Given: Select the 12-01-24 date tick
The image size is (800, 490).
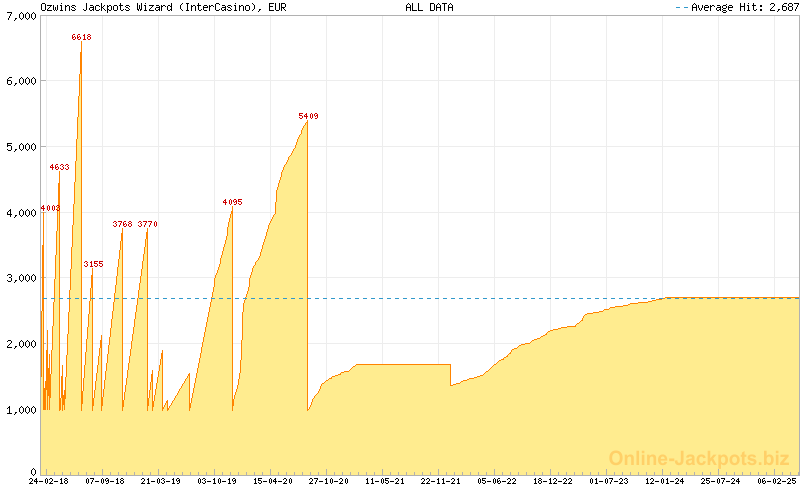Looking at the screenshot, I should tap(664, 481).
